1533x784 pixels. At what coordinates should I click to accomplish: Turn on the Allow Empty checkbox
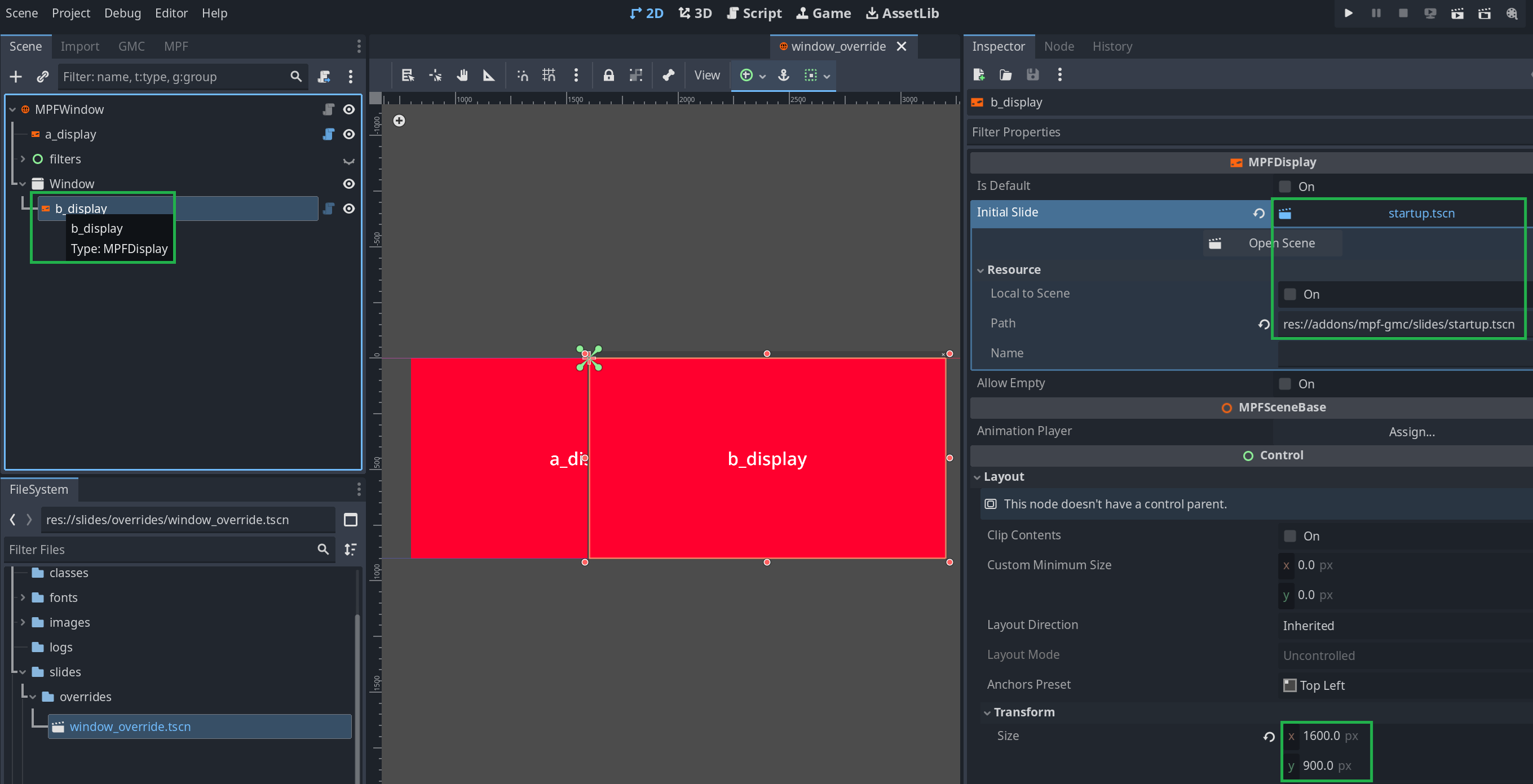point(1285,384)
